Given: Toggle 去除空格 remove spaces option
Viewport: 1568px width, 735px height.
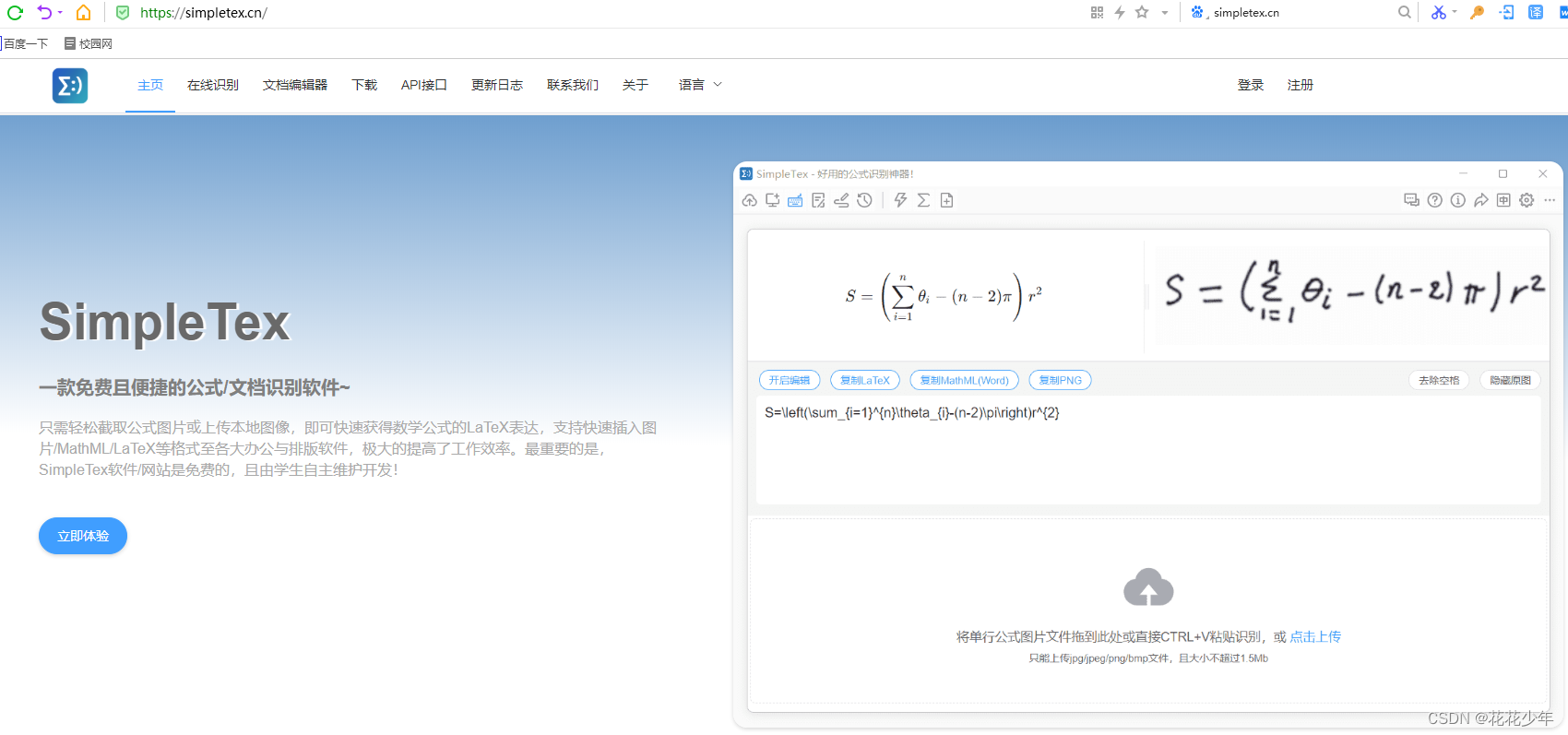Looking at the screenshot, I should 1439,380.
